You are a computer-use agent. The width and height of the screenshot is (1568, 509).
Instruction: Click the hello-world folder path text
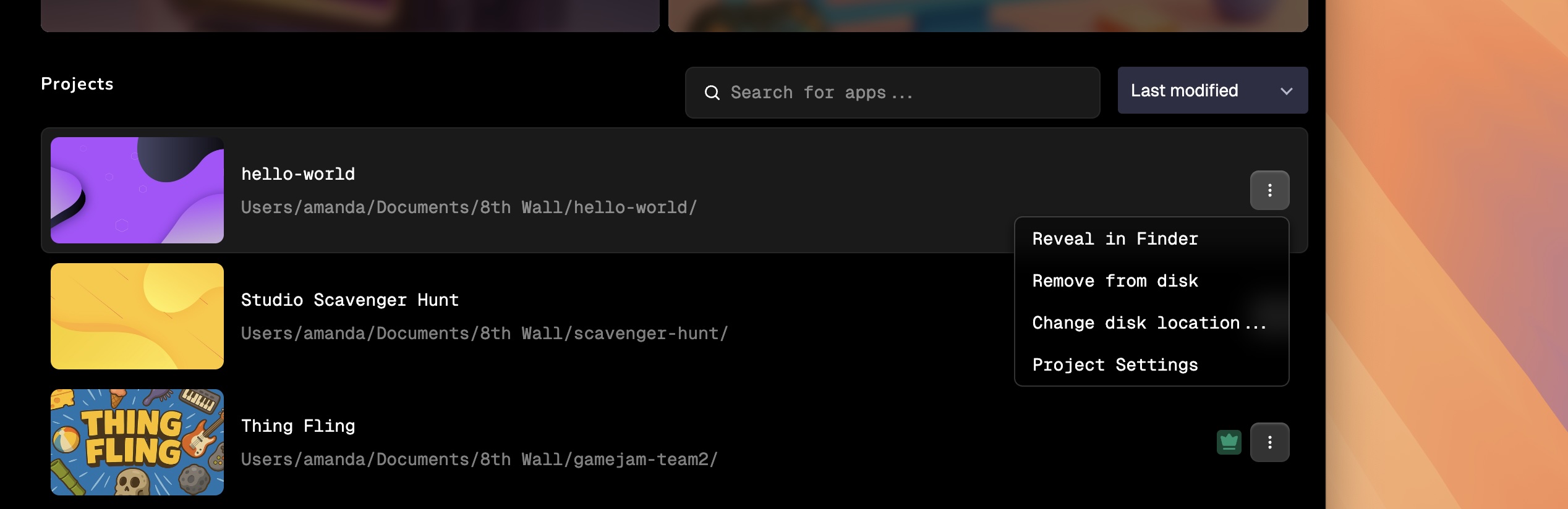click(x=469, y=208)
